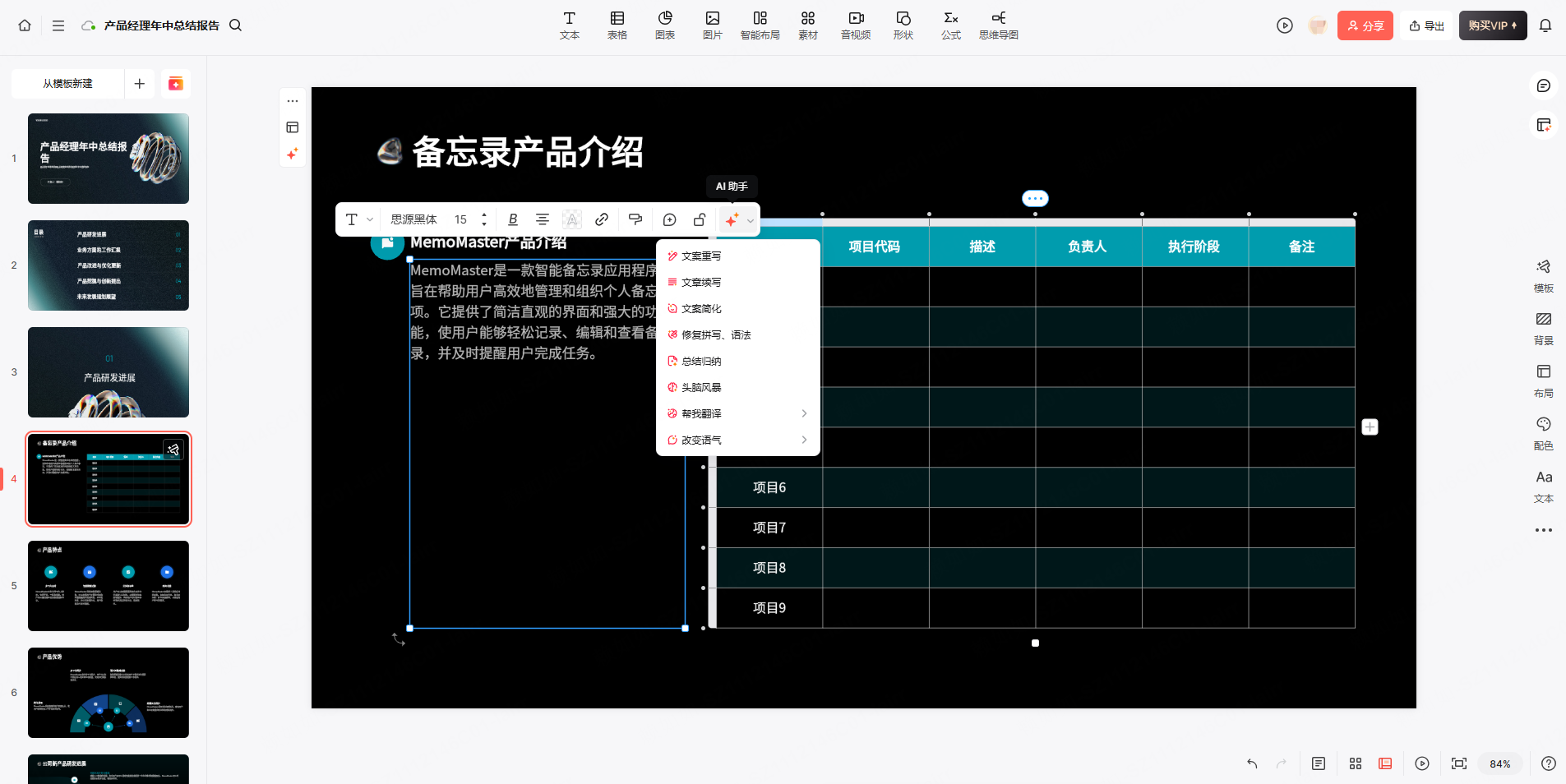Insert a mind map with 思维导图
The image size is (1566, 784).
click(x=999, y=25)
